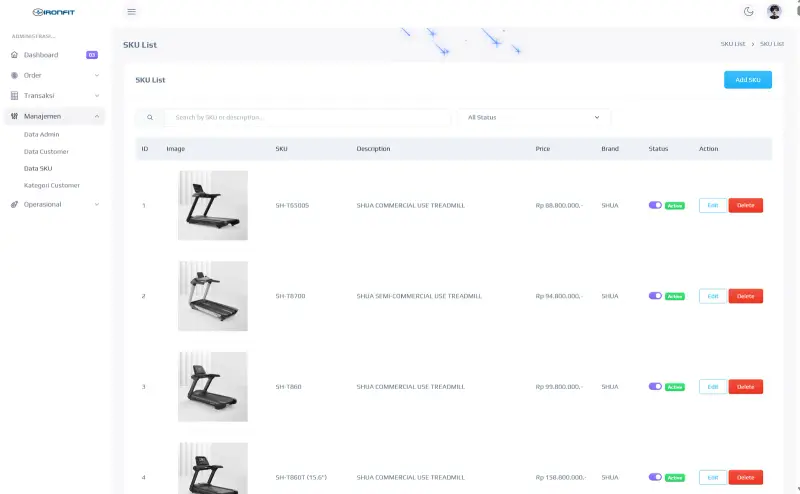Toggle status switch for SH-T6500S
800x494 pixels.
pyautogui.click(x=655, y=205)
